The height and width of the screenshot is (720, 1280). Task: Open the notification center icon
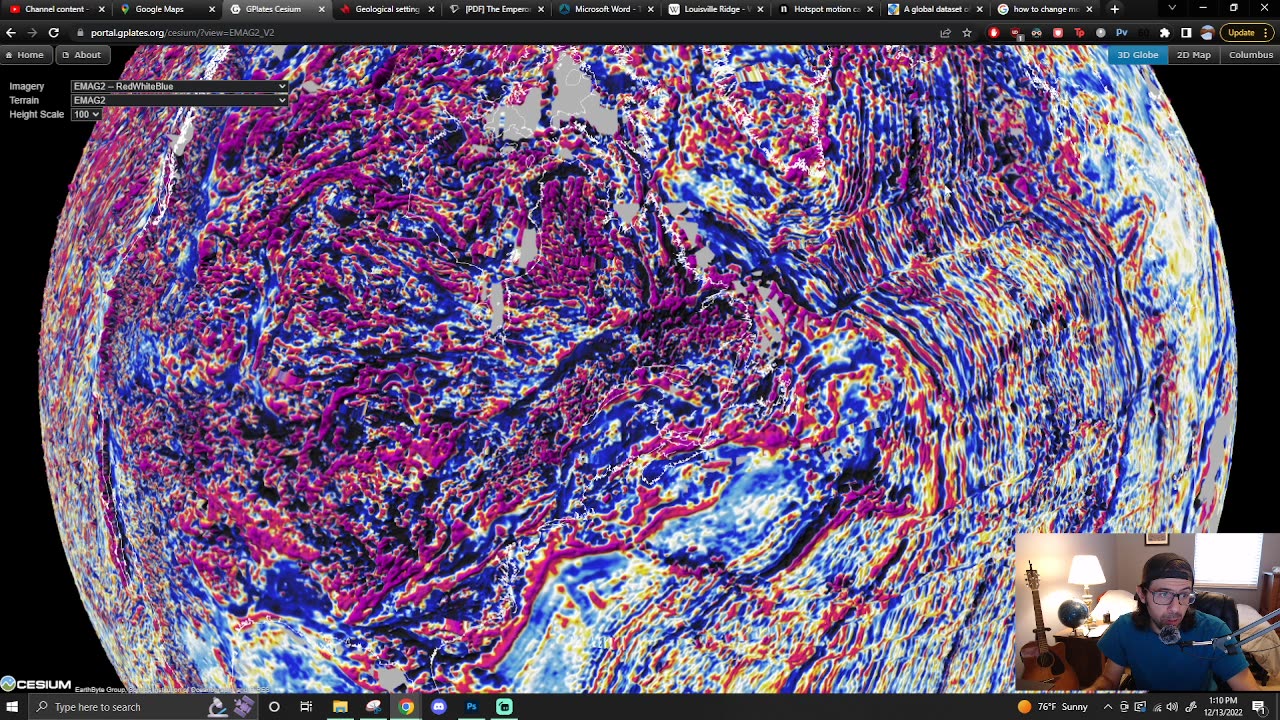coord(1259,707)
